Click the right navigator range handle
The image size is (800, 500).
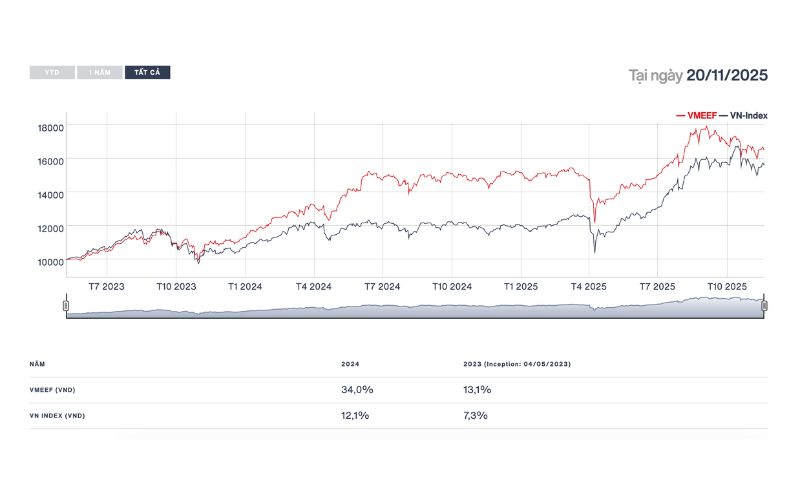[x=764, y=306]
